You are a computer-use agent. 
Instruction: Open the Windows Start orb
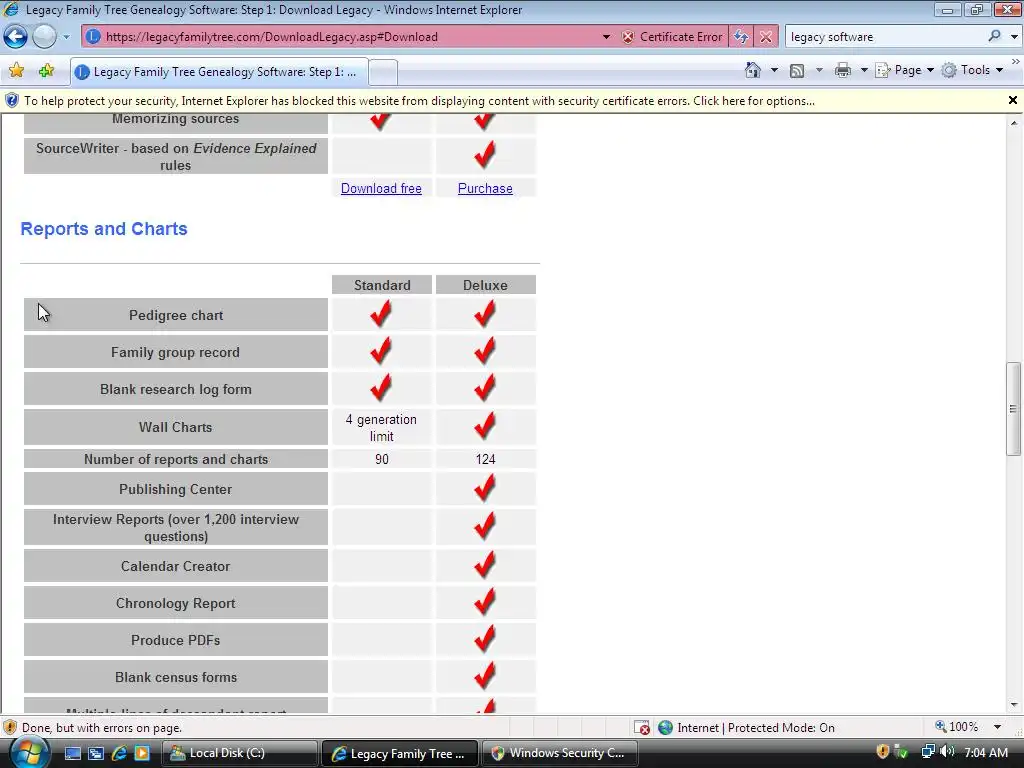click(30, 753)
